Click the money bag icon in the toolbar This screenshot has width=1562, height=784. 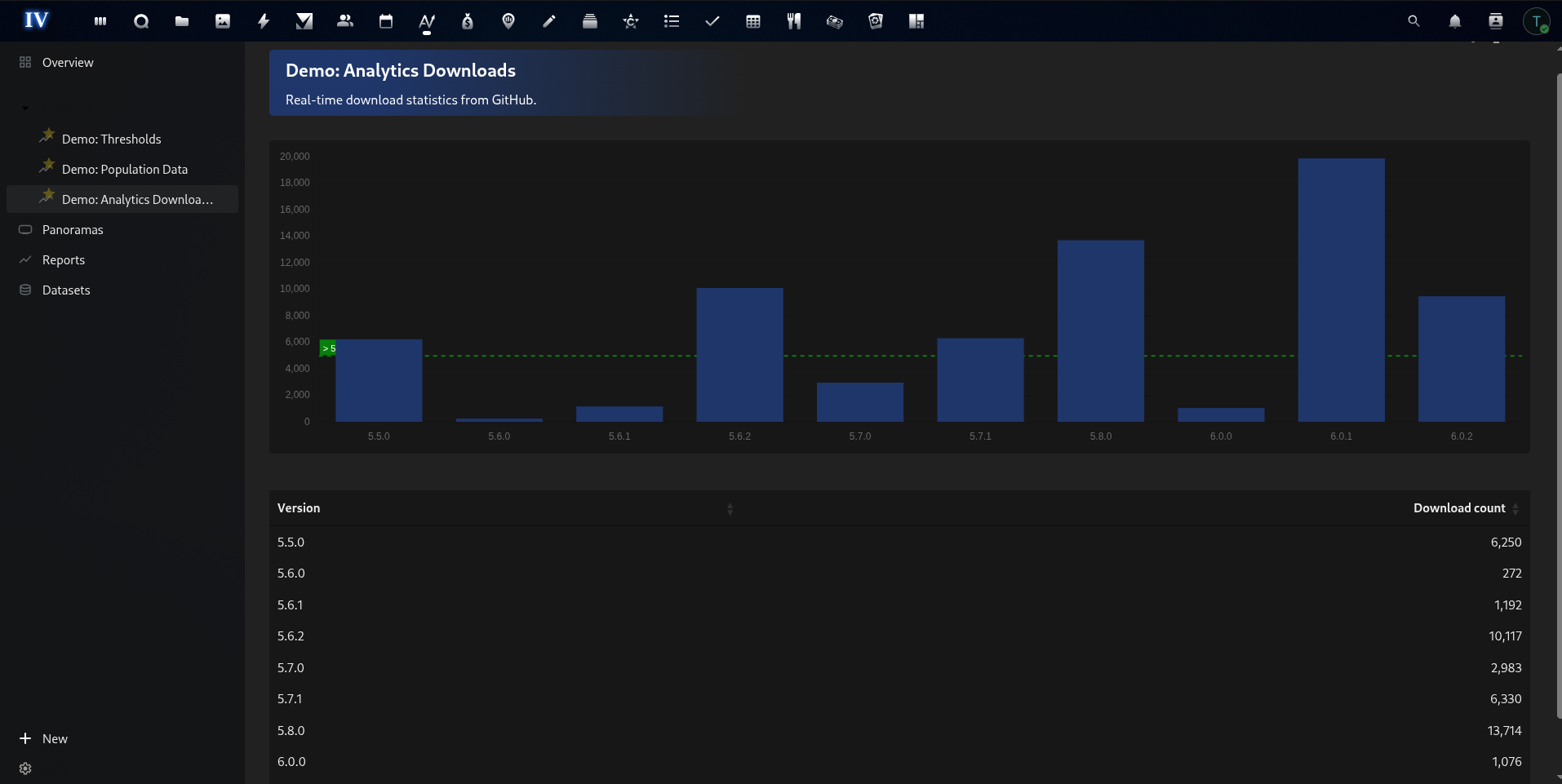pos(468,21)
